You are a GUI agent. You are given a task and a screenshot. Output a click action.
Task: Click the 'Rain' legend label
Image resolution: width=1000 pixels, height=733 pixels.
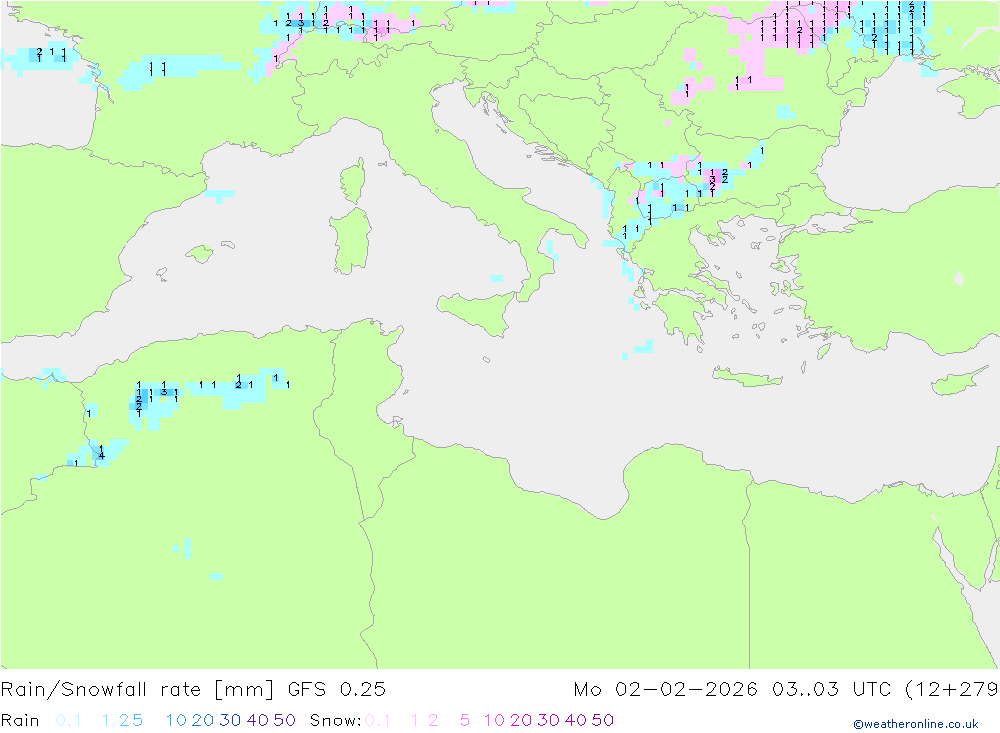tap(20, 720)
